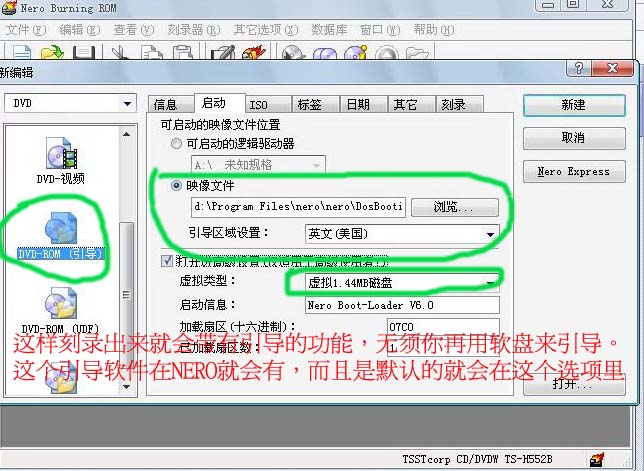Switch to the 其它 tab

[x=412, y=104]
